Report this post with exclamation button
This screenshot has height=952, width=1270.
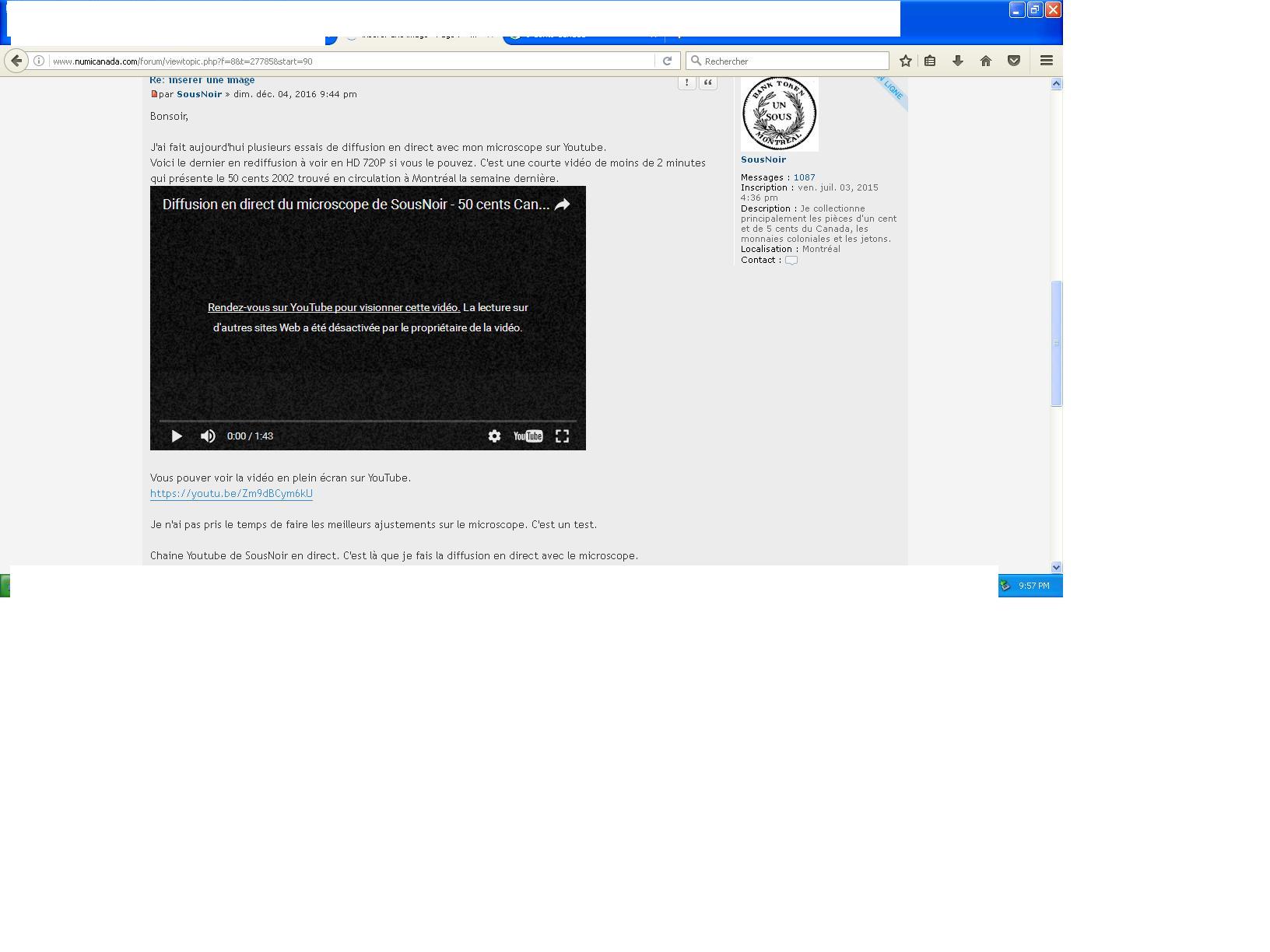tap(686, 82)
